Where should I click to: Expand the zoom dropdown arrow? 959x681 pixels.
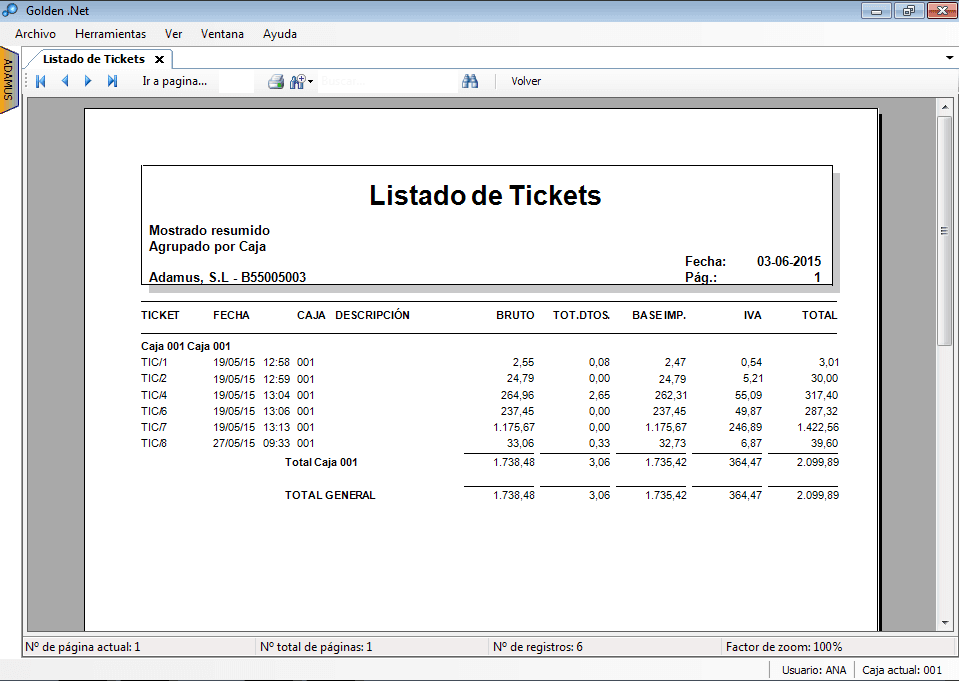[x=311, y=82]
